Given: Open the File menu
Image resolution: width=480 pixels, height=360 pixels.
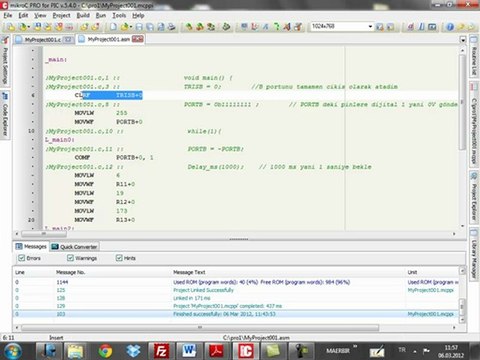Looking at the screenshot, I should click(8, 15).
